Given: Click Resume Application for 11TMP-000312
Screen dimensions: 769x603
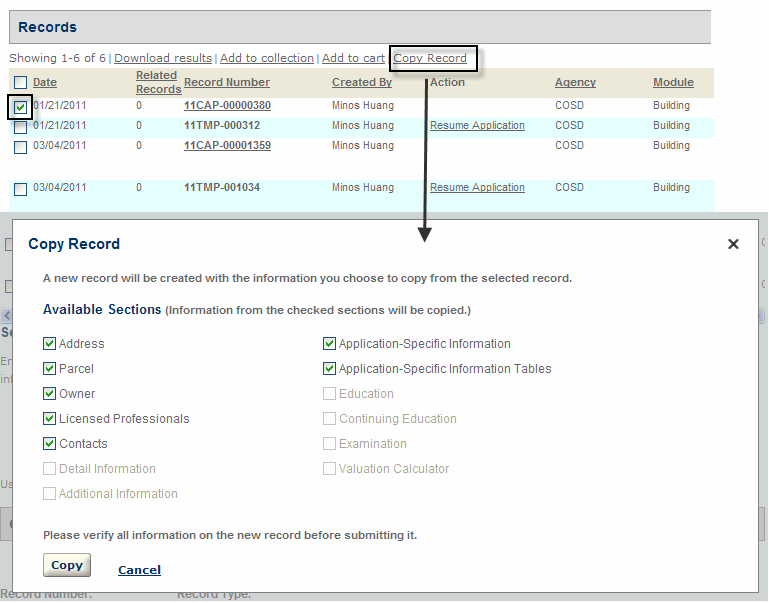Looking at the screenshot, I should tap(477, 125).
